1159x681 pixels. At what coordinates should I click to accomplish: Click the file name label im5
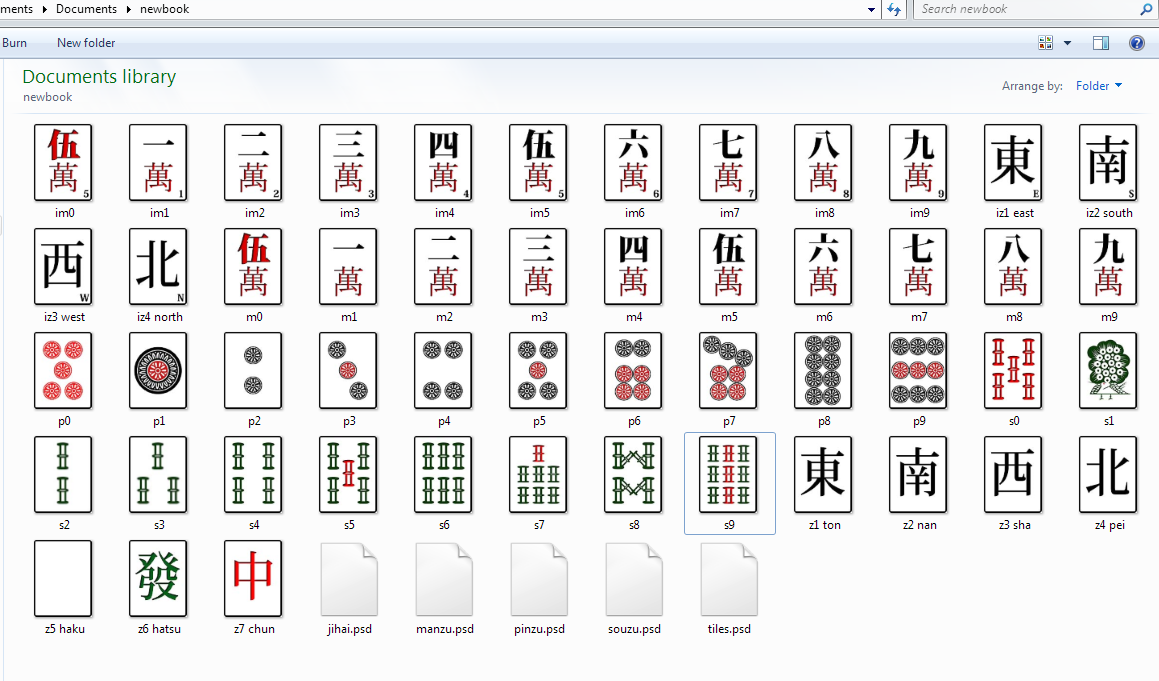(540, 213)
